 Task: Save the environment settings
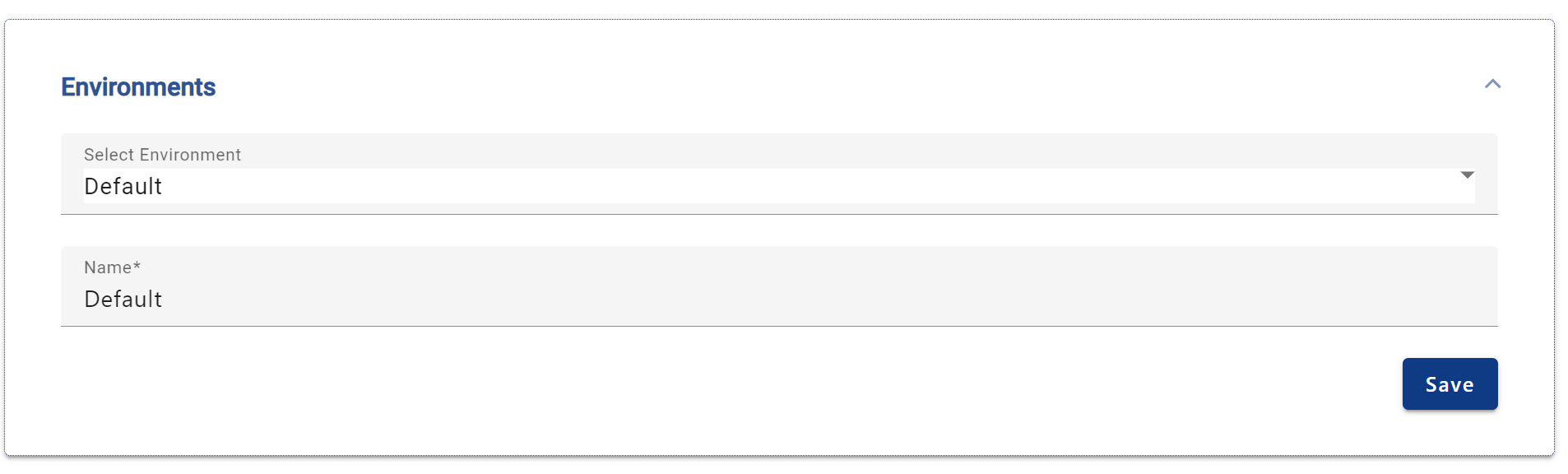pos(1450,383)
